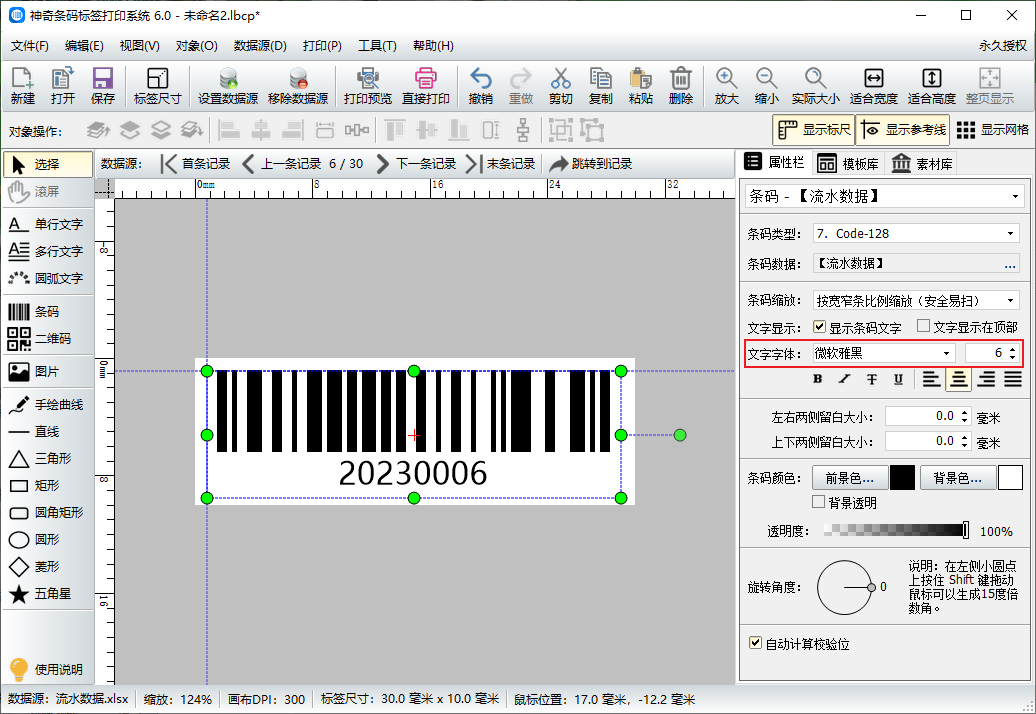Go to 上一条记录 previous record
The height and width of the screenshot is (714, 1036).
click(x=281, y=164)
